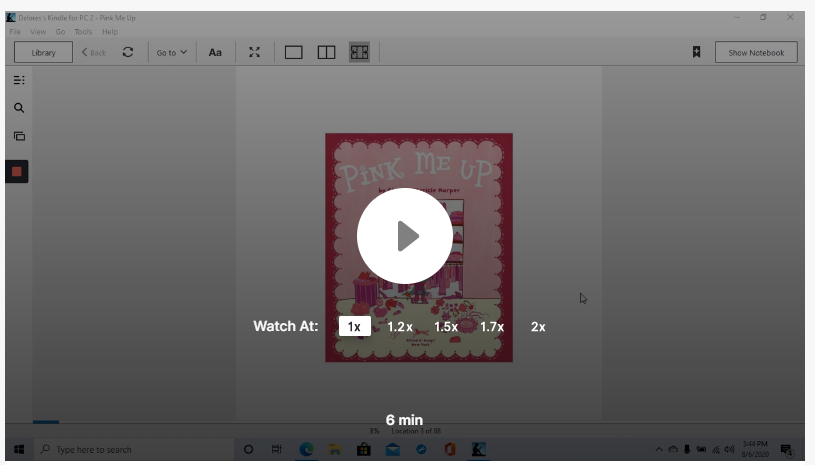Open the Library button in Kindle

tap(43, 52)
